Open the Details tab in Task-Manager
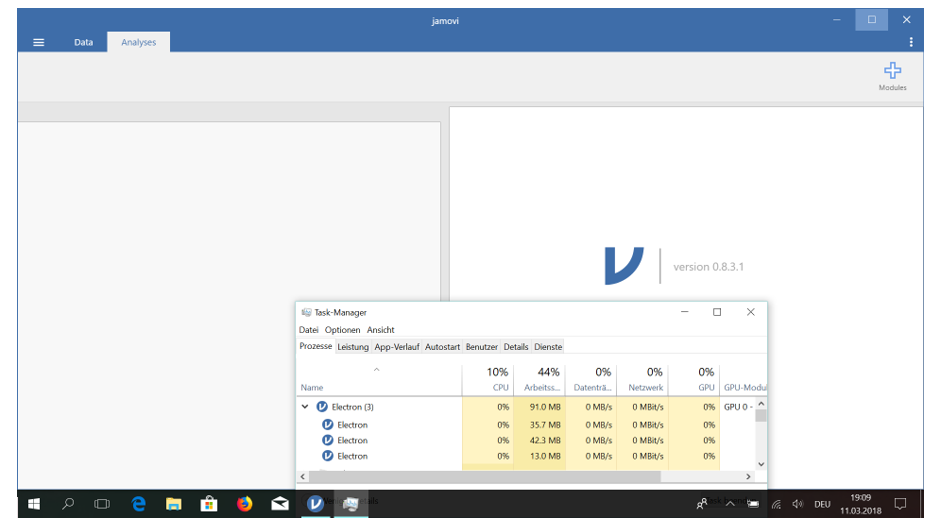929x523 pixels. 515,347
